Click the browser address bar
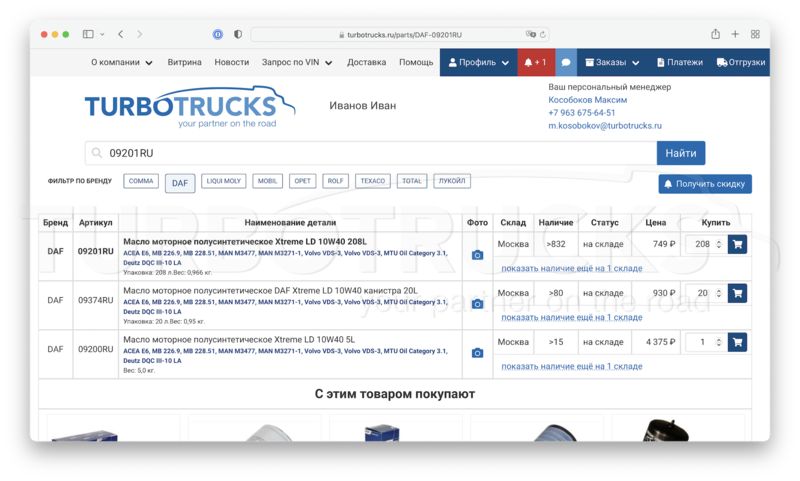This screenshot has height=481, width=800. 399,35
